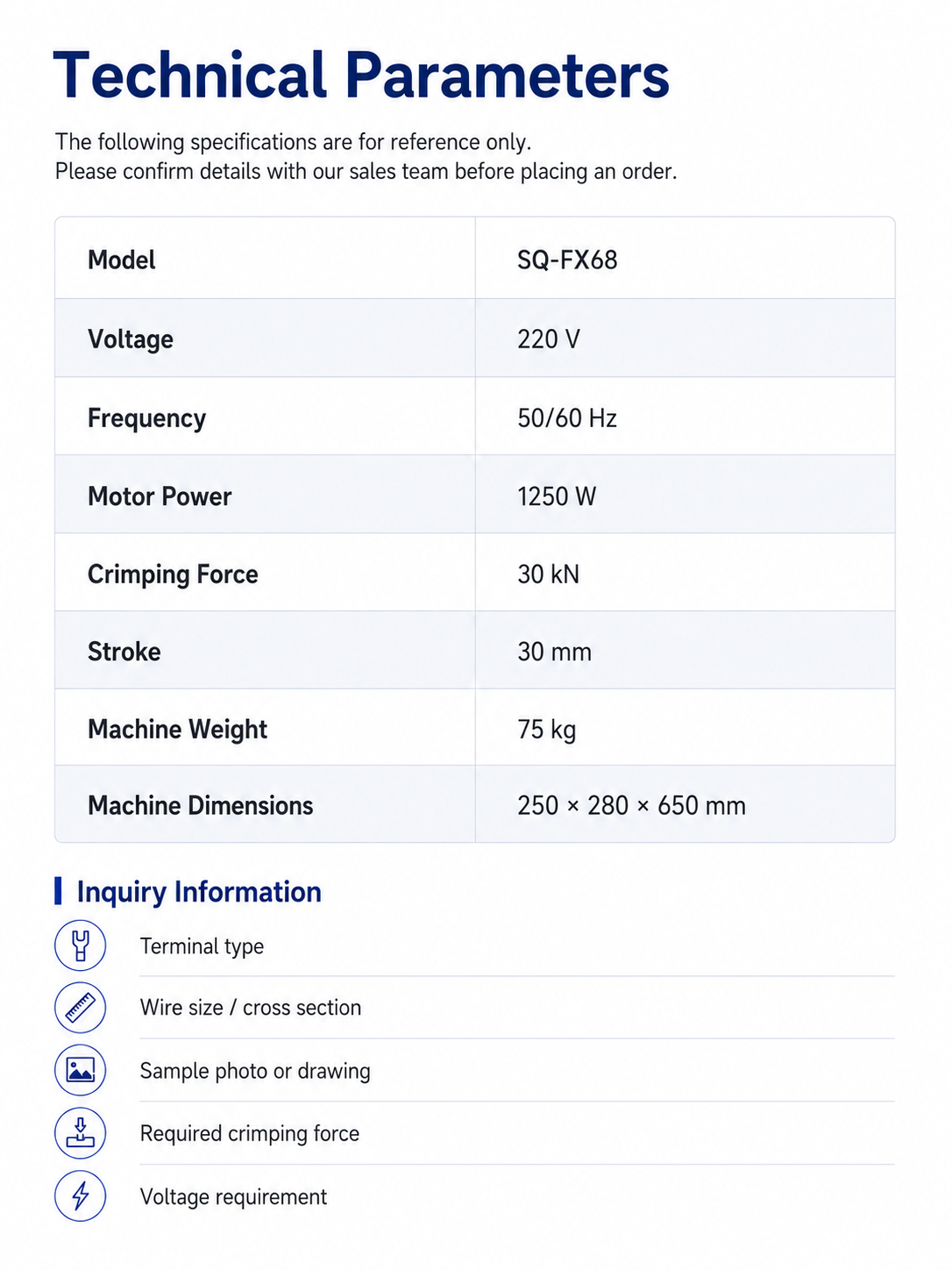Click the 220 V voltage value
952x1270 pixels.
(549, 339)
